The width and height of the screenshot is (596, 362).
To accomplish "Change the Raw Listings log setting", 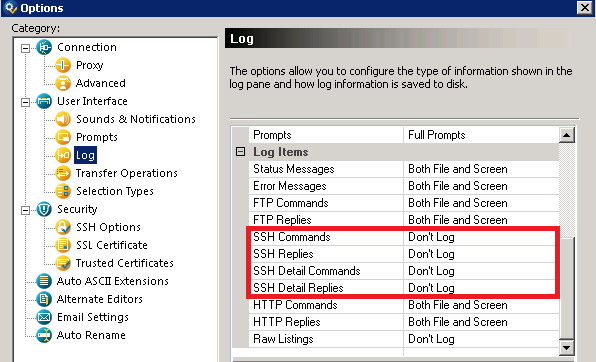I will click(481, 339).
